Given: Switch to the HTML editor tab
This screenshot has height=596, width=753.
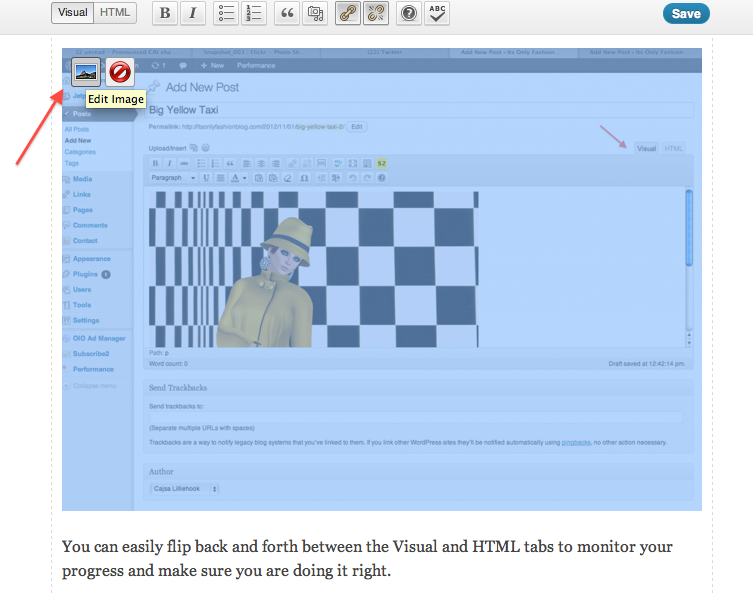Looking at the screenshot, I should pos(115,13).
